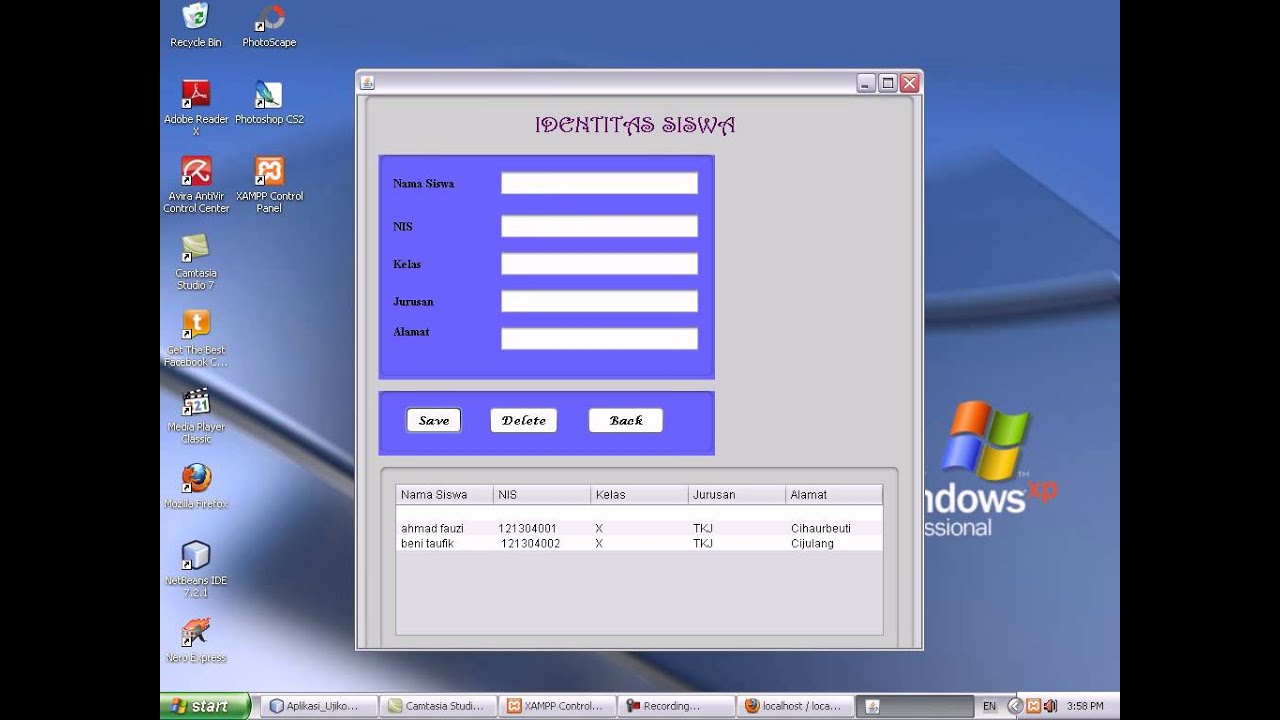
Task: Switch to localhost Firefox taskbar item
Action: click(797, 706)
